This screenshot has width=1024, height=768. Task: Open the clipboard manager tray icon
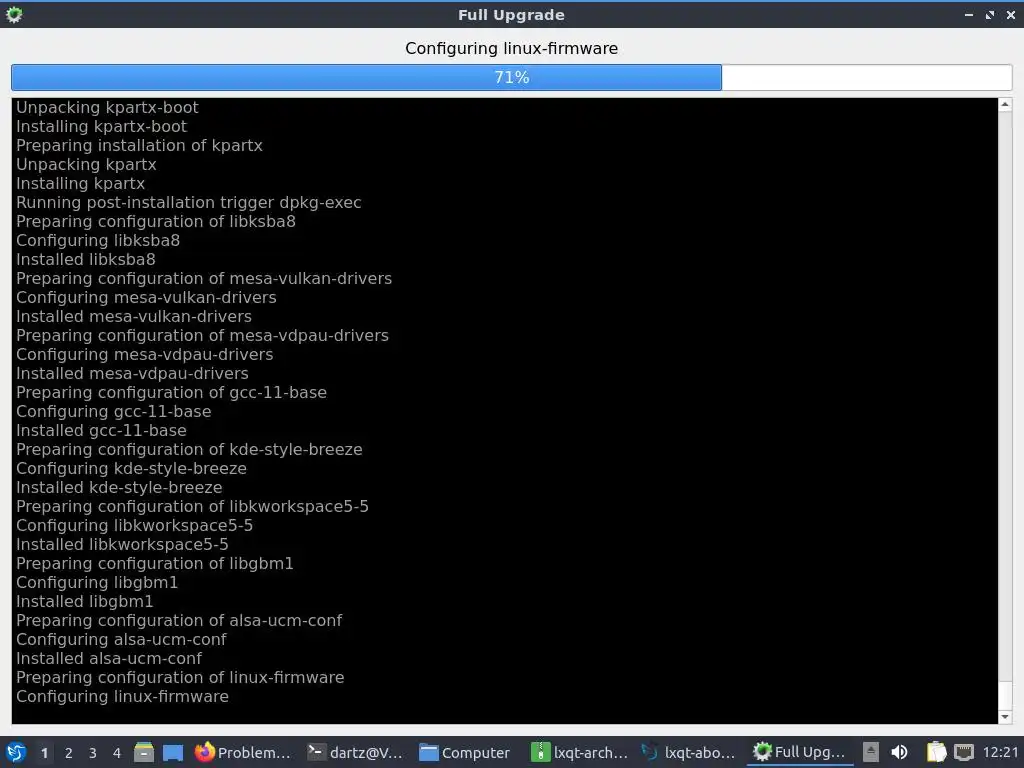936,752
